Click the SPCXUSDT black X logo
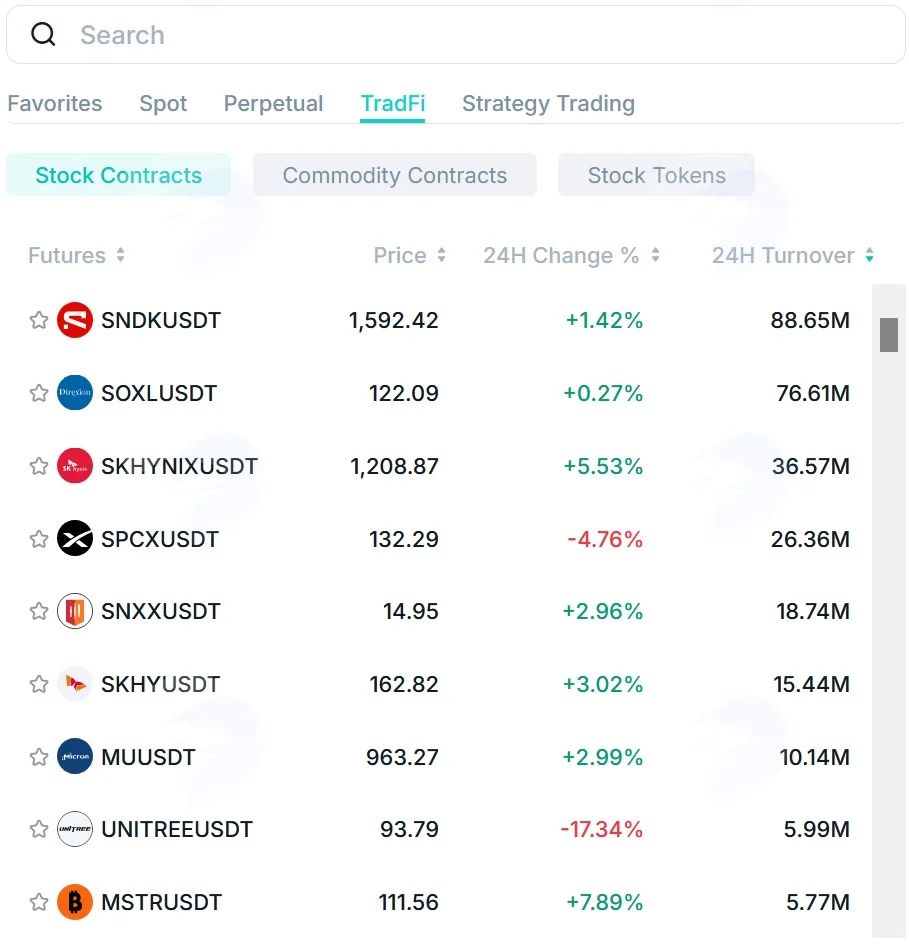Image resolution: width=909 pixels, height=944 pixels. pyautogui.click(x=75, y=538)
